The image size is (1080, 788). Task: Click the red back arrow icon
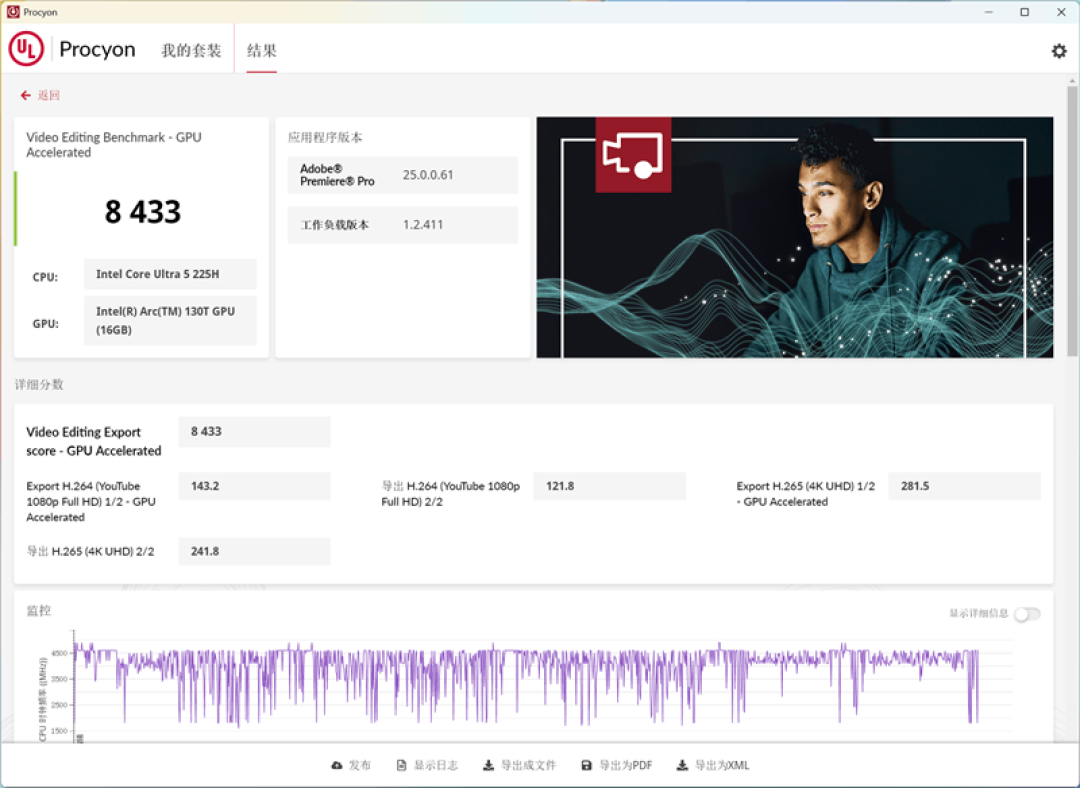(x=25, y=95)
